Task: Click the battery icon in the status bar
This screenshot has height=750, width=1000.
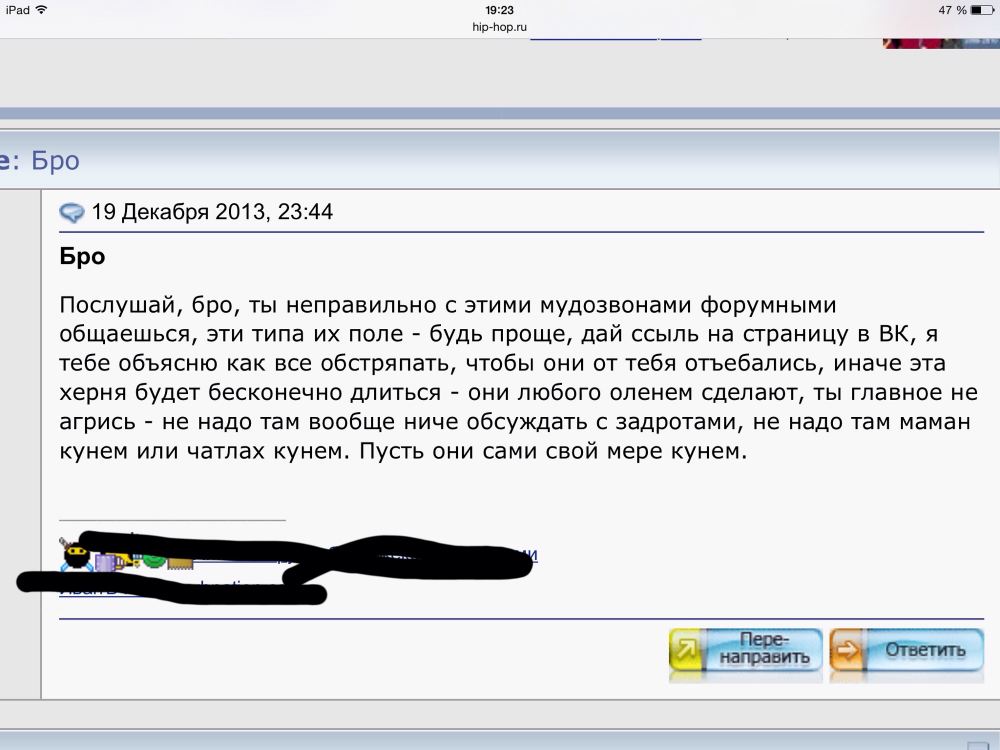Action: pyautogui.click(x=982, y=10)
